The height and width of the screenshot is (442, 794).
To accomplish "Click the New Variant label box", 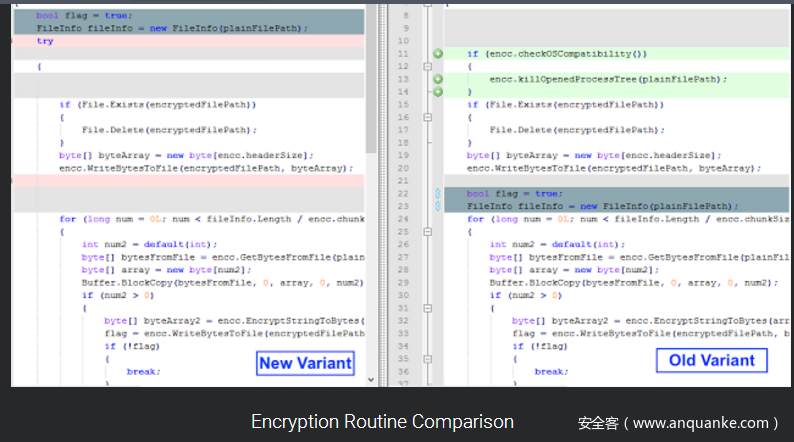I will point(304,363).
